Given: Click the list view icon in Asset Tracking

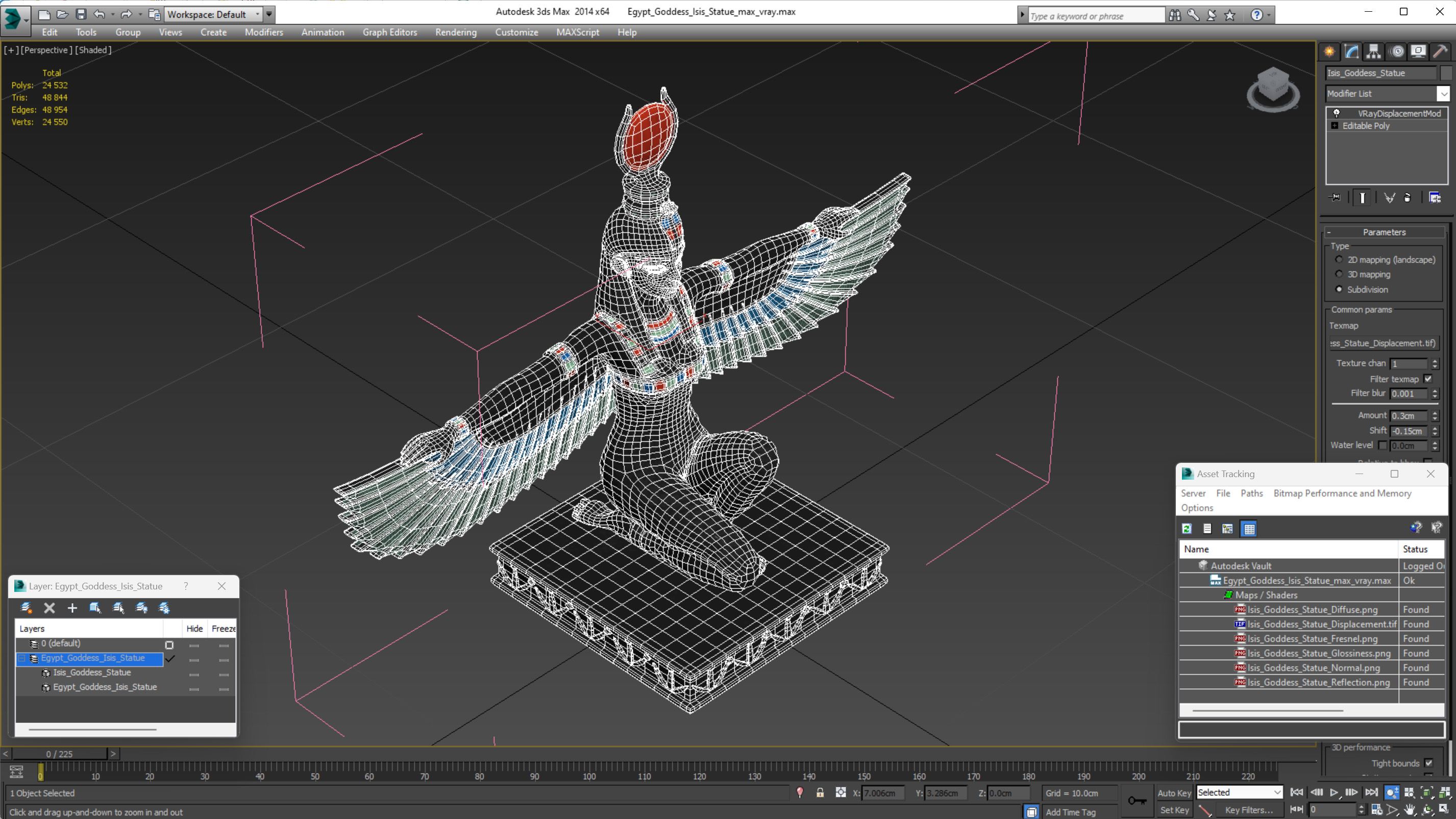Looking at the screenshot, I should (x=1207, y=528).
